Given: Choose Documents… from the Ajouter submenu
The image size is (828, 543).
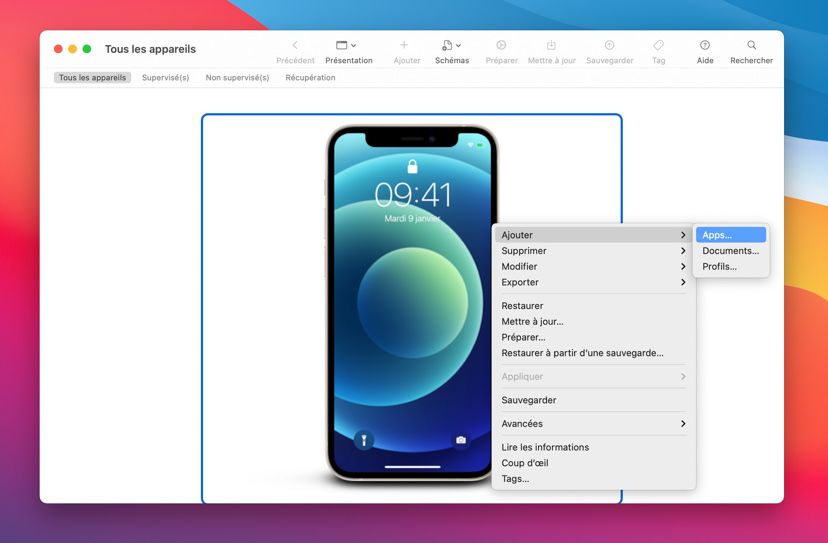Looking at the screenshot, I should tap(731, 251).
